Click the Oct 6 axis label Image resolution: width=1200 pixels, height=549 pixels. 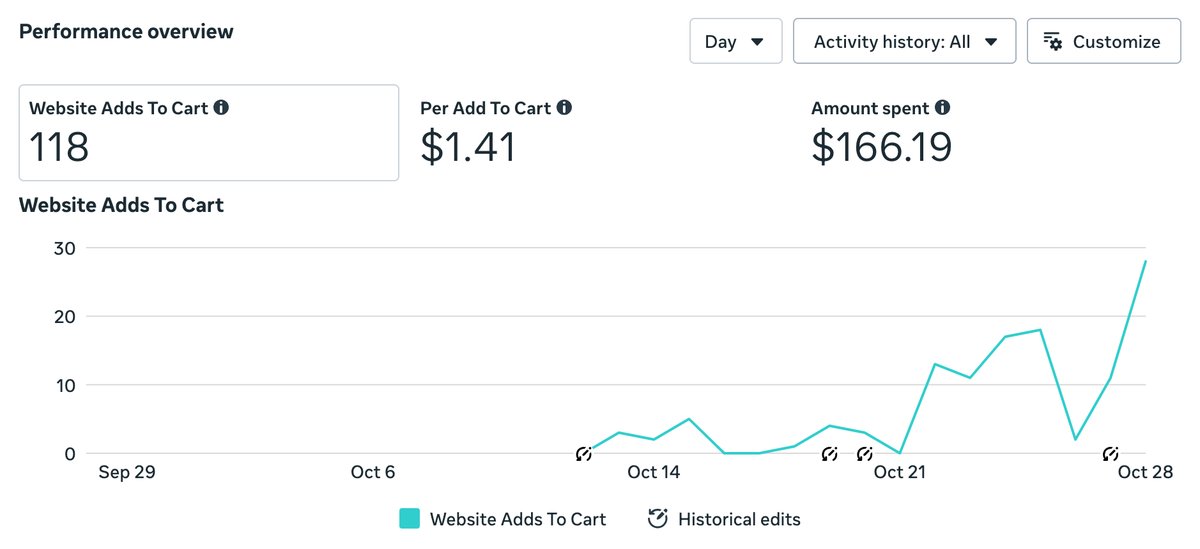372,472
